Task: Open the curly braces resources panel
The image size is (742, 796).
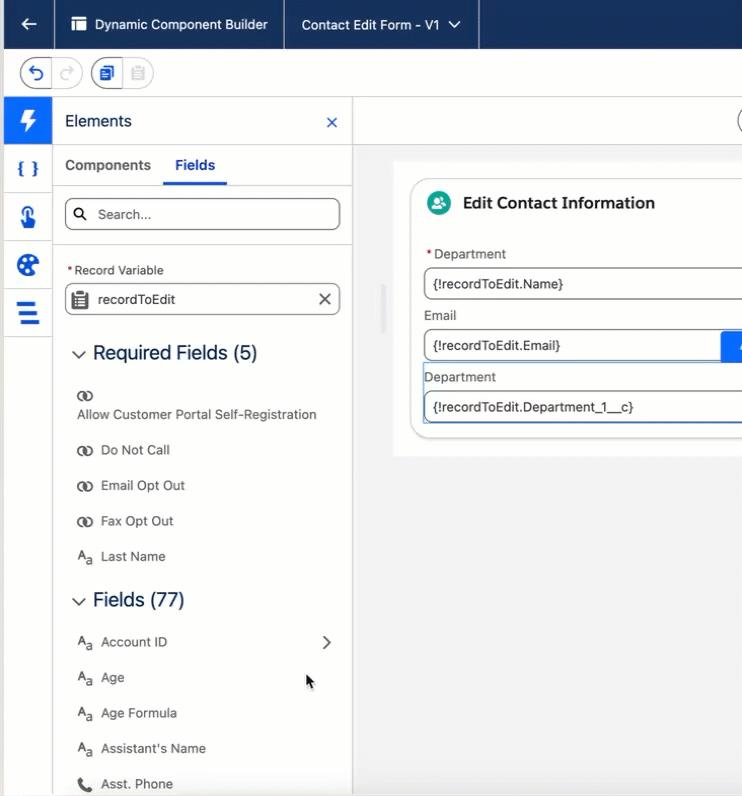Action: [x=28, y=169]
